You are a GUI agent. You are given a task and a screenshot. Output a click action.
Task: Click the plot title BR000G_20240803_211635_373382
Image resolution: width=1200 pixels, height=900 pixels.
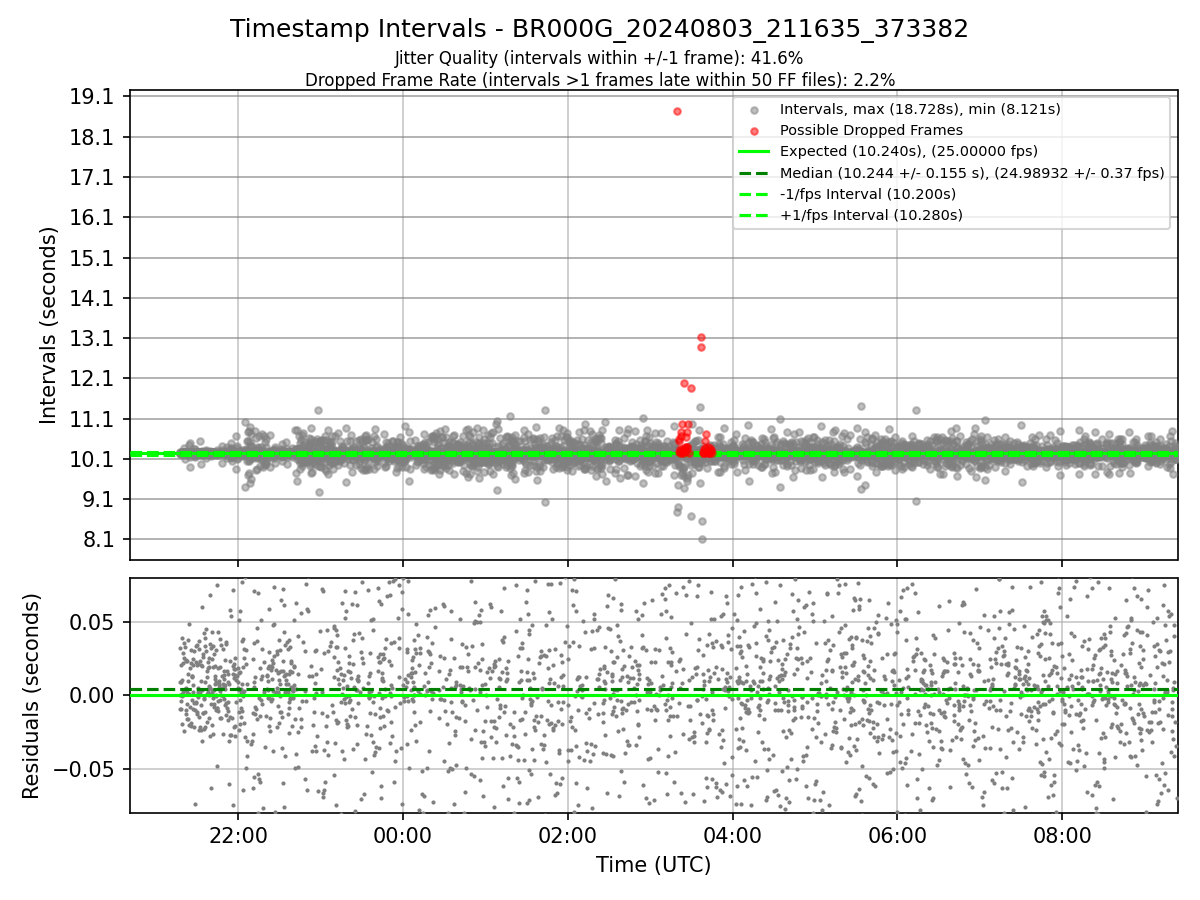[599, 29]
